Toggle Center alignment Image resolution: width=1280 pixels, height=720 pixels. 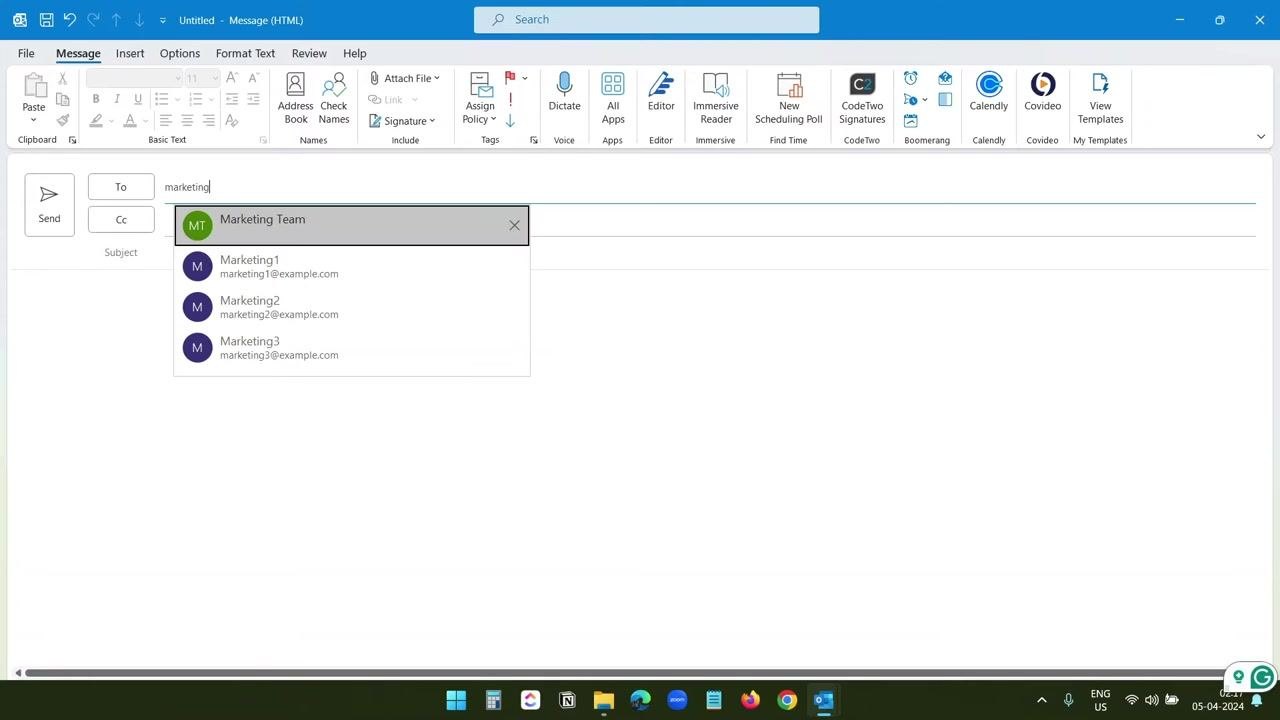click(x=187, y=120)
